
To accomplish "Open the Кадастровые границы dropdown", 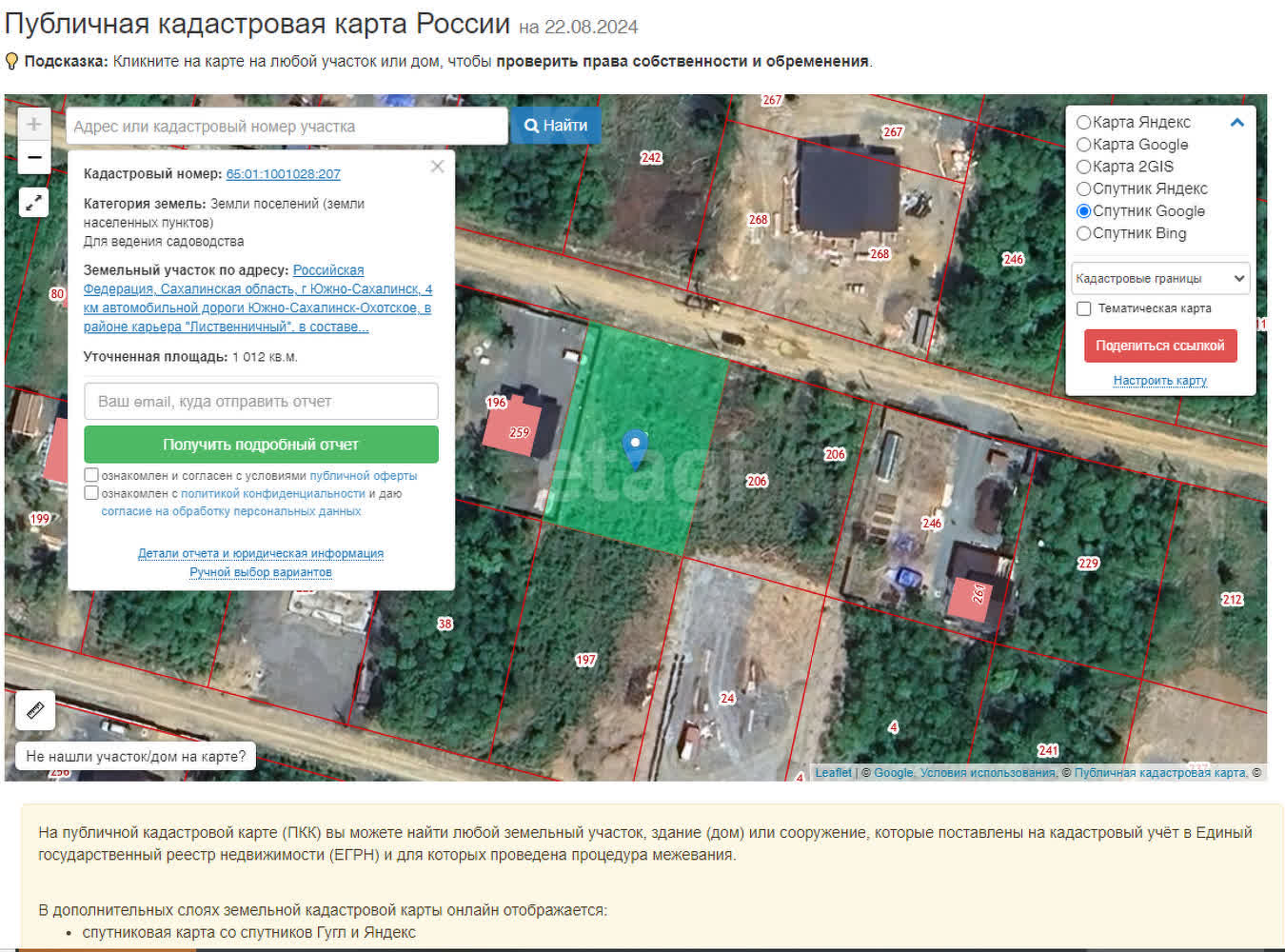I will click(1159, 278).
